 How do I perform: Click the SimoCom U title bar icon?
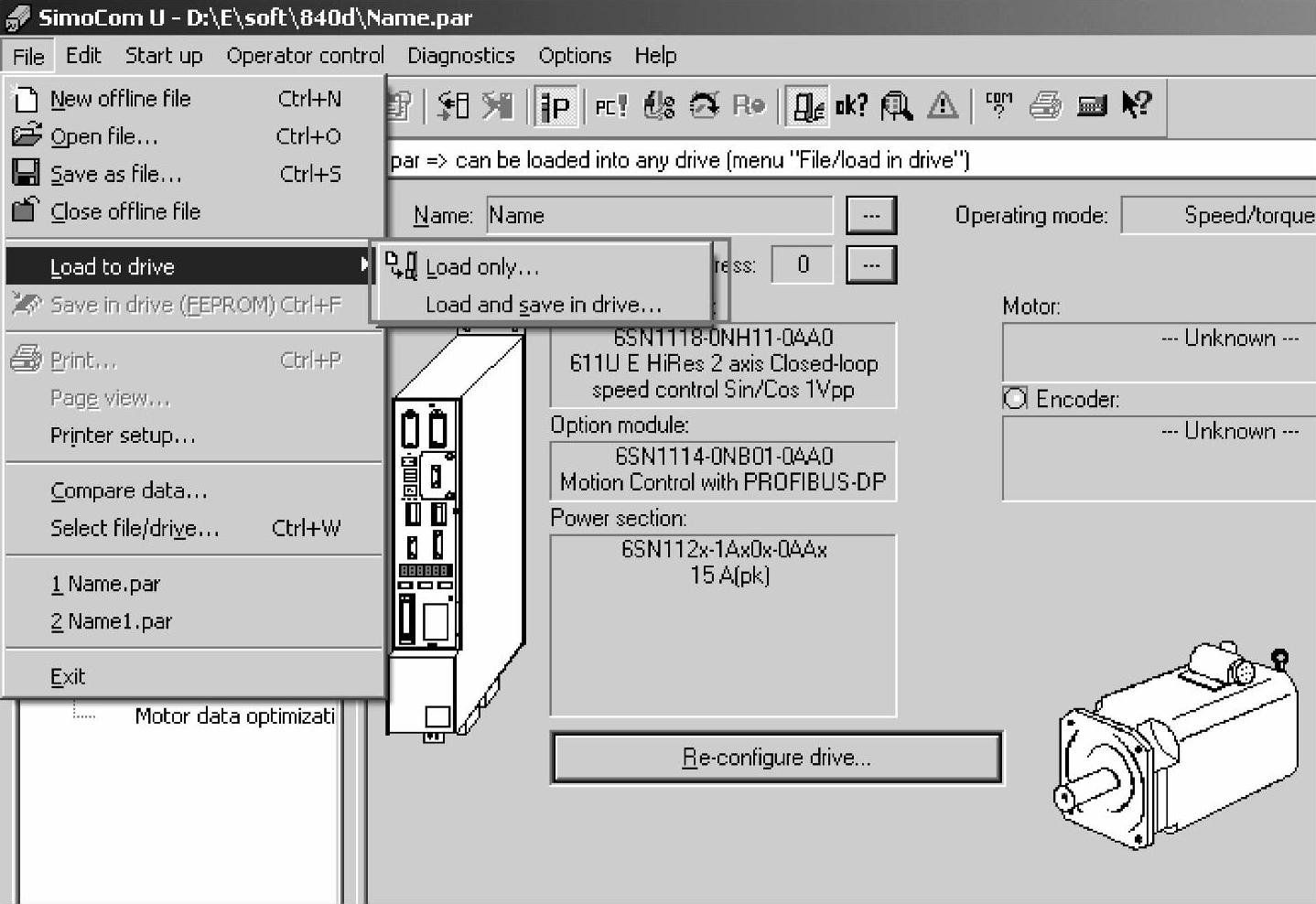coord(17,17)
